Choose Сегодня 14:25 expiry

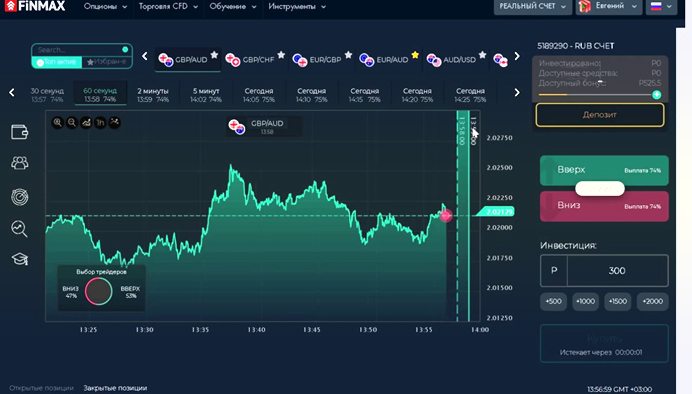point(470,94)
